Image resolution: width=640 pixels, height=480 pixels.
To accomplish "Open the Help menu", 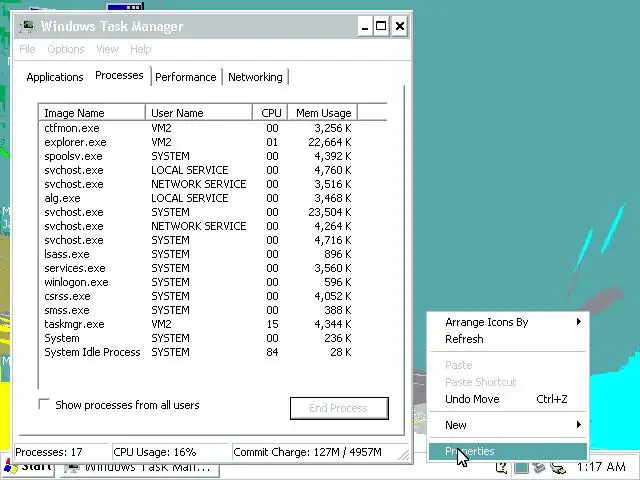I will click(x=141, y=49).
